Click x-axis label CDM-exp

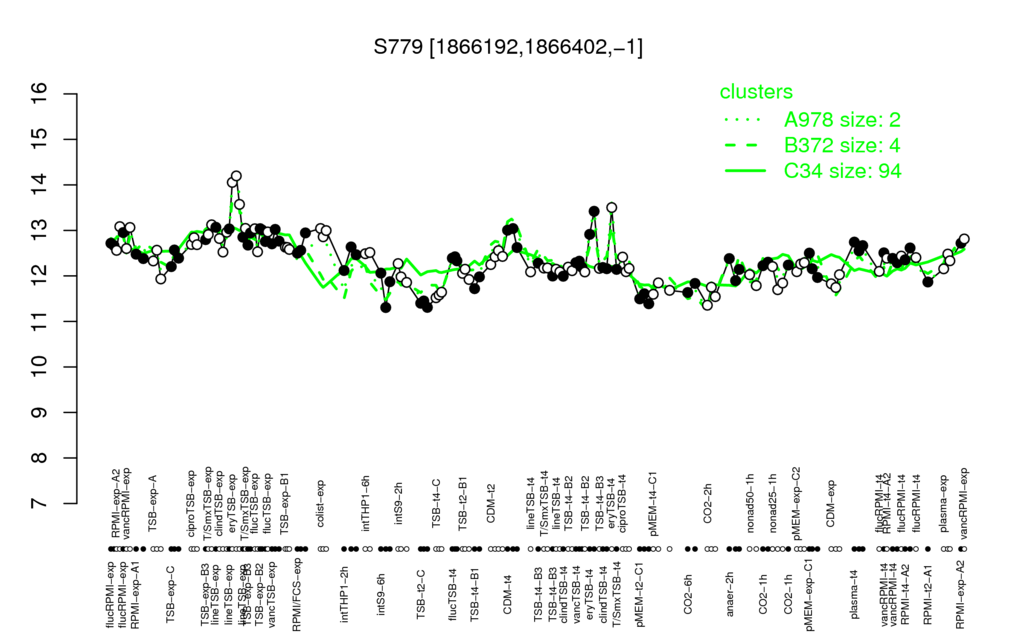coord(831,504)
